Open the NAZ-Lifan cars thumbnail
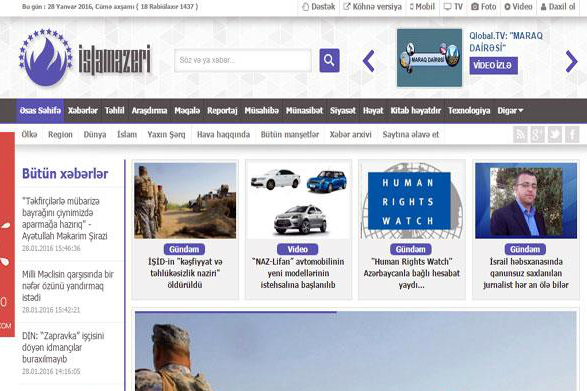 tap(298, 200)
